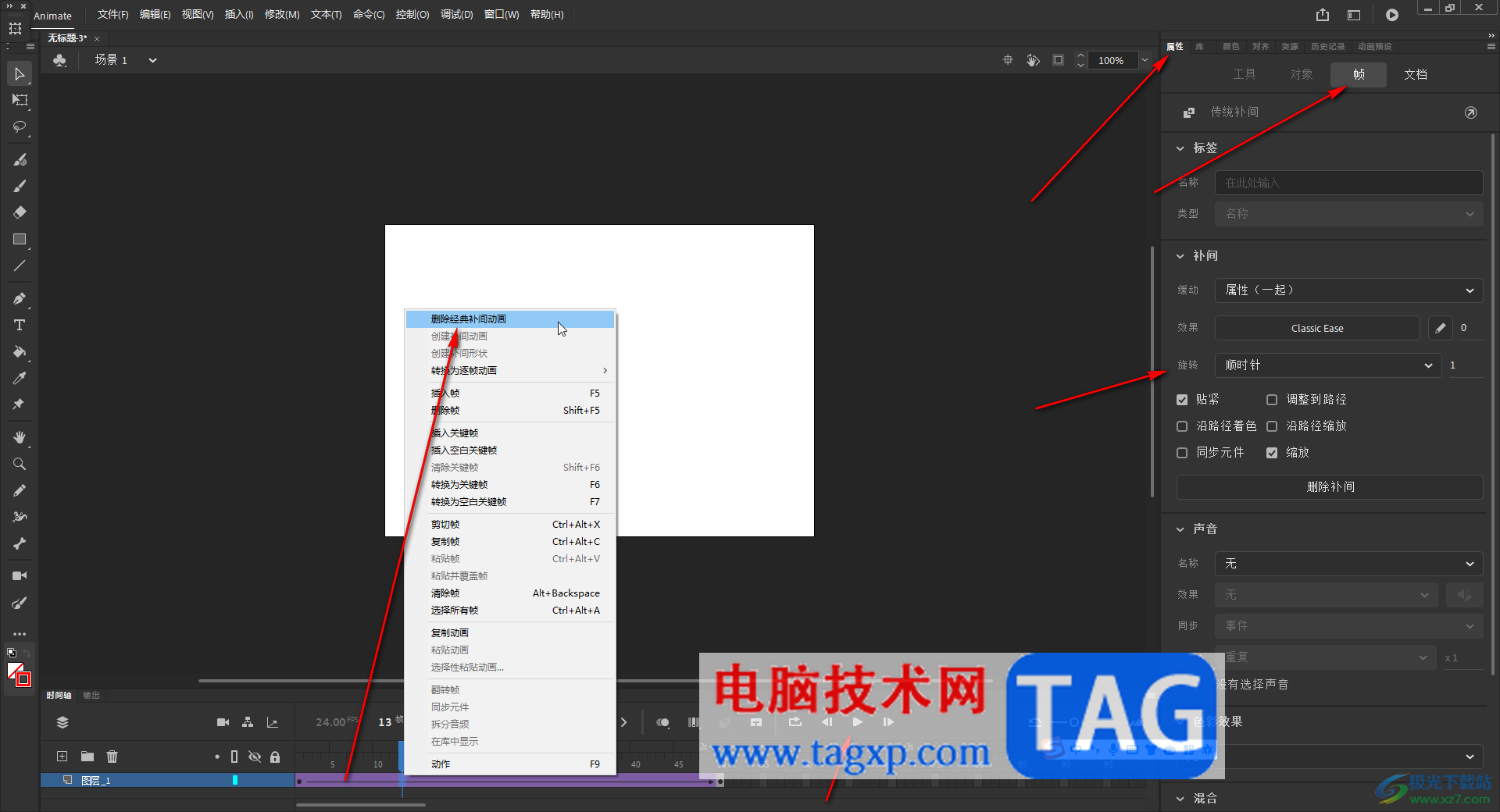Click the new folder icon in timeline

[x=87, y=757]
